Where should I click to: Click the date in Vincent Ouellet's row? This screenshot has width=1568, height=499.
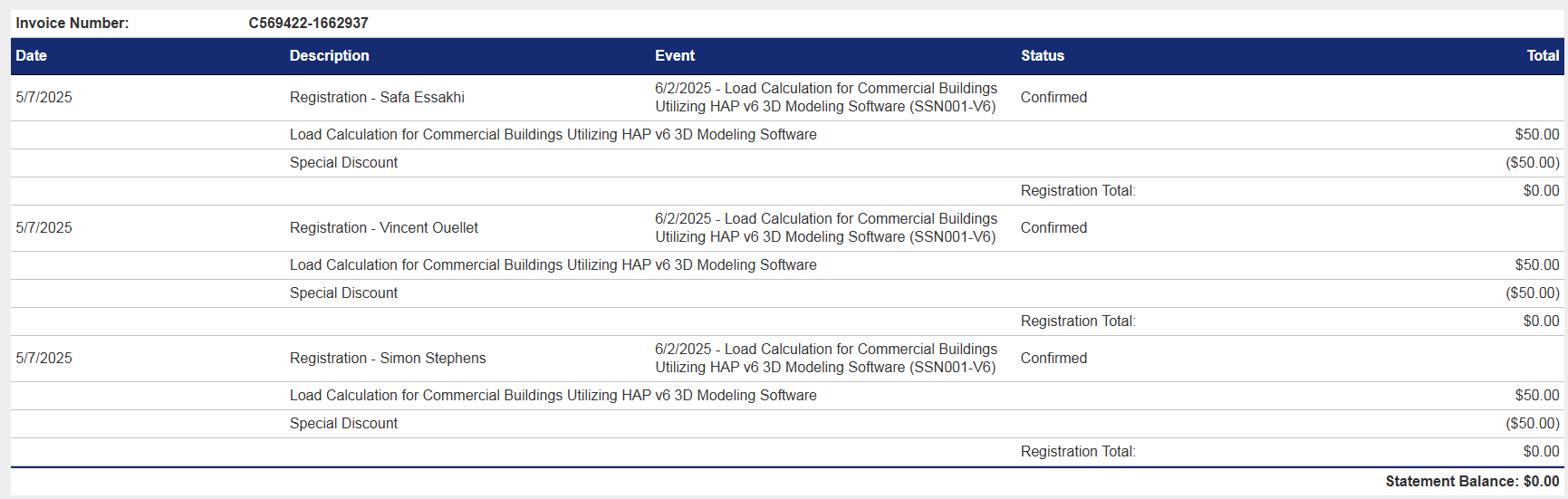[43, 228]
